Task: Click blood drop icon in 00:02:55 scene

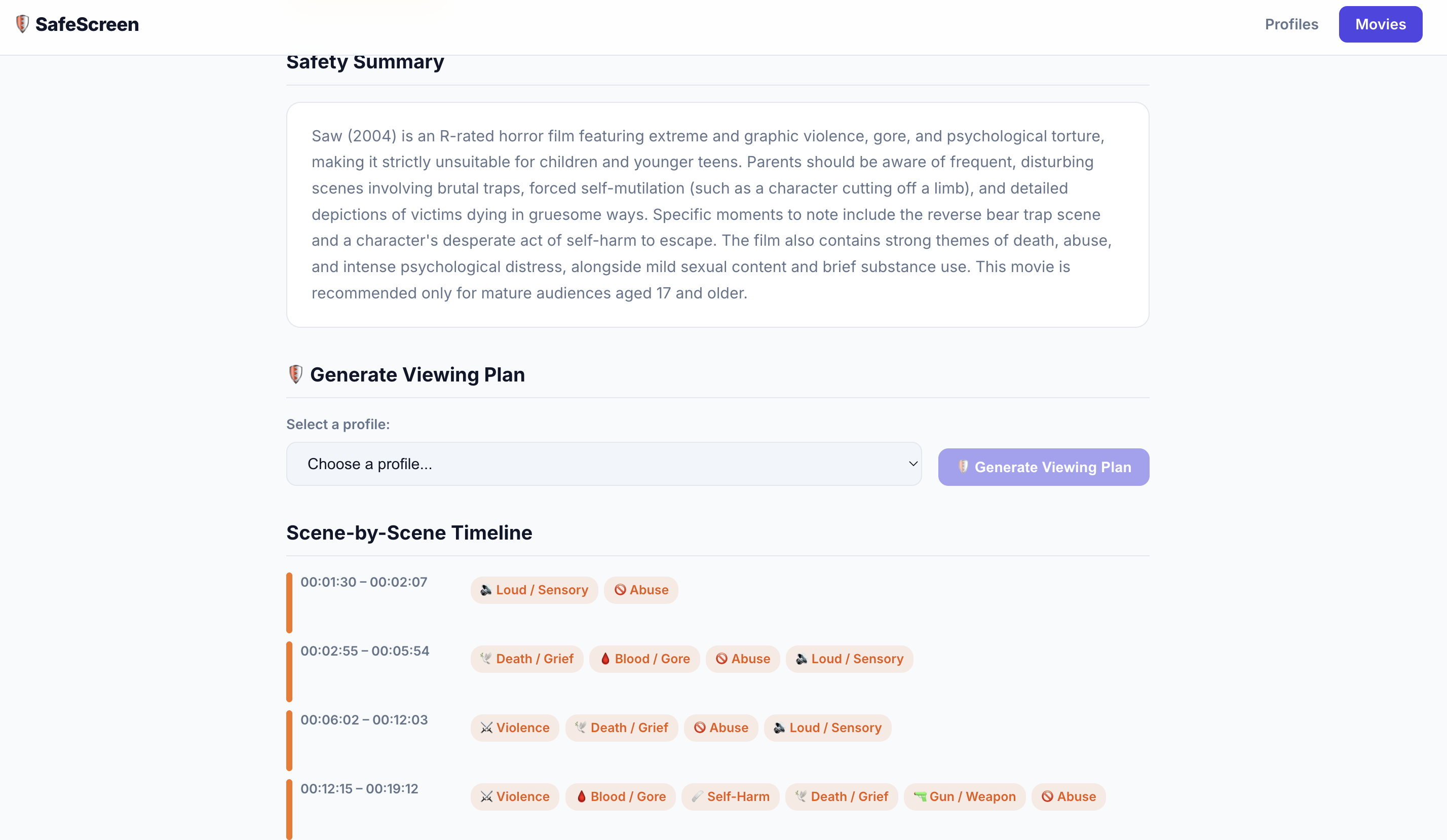Action: click(x=604, y=659)
